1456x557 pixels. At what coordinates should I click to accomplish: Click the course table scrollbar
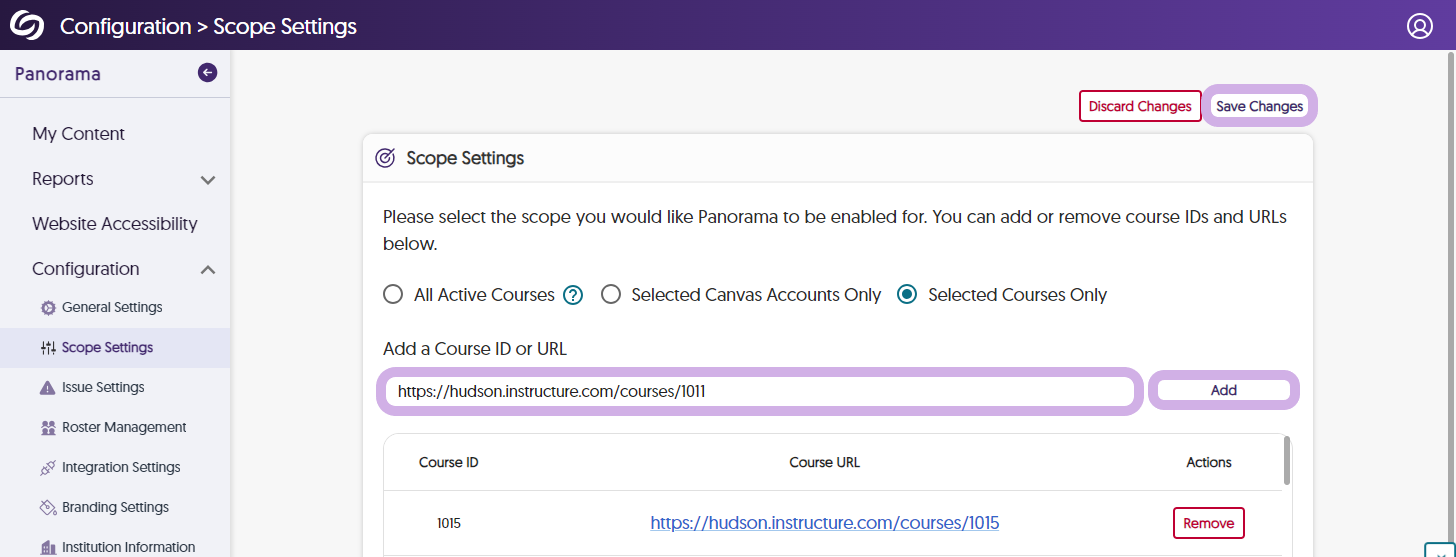pos(1285,460)
